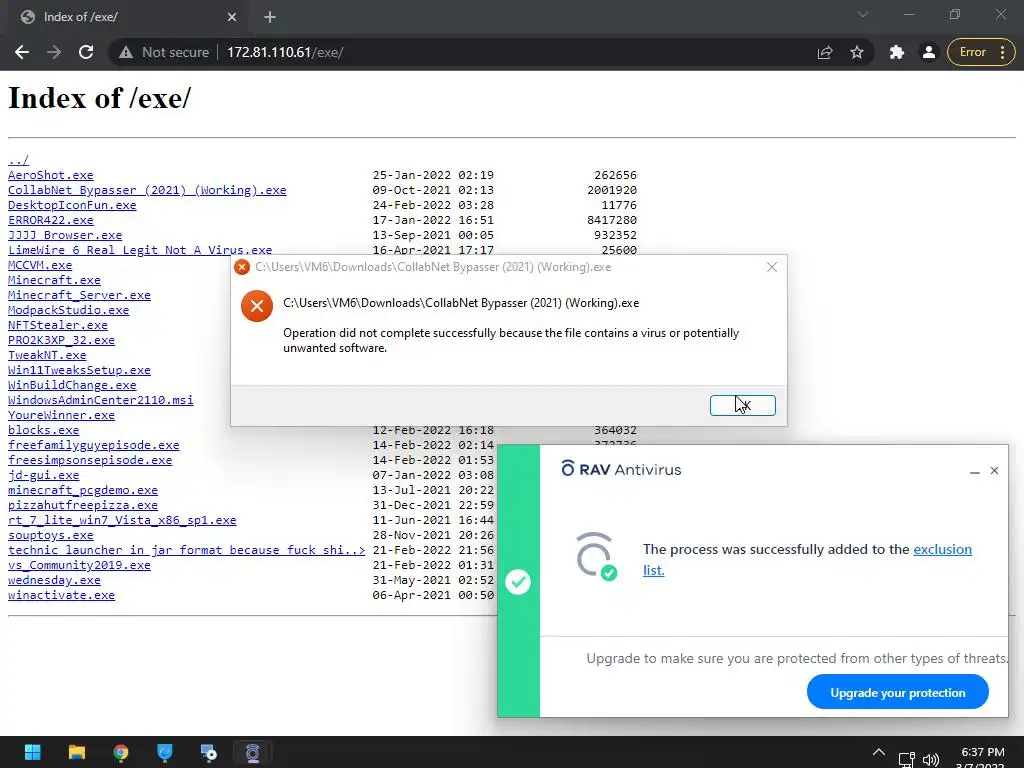
Task: Open the parent directory ../ link
Action: click(18, 160)
